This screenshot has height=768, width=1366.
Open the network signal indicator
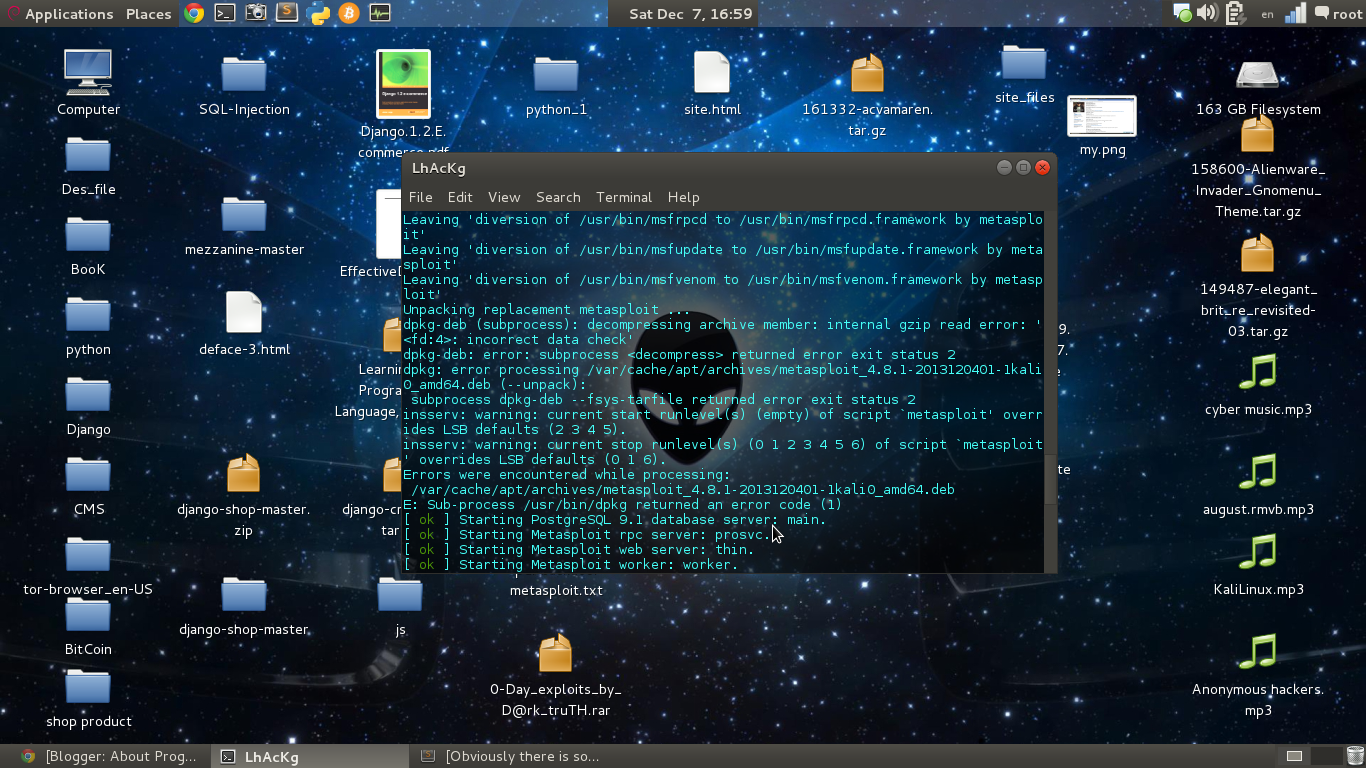click(1296, 13)
